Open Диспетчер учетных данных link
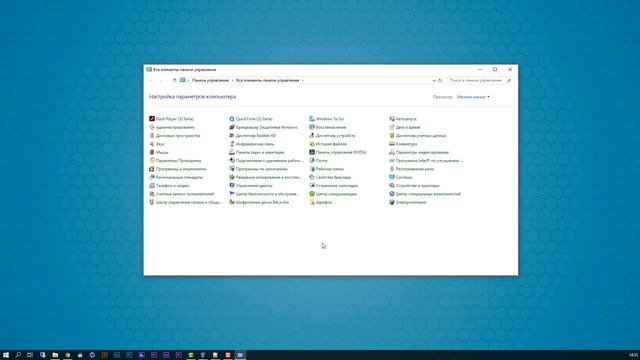The height and width of the screenshot is (360, 640). (421, 136)
